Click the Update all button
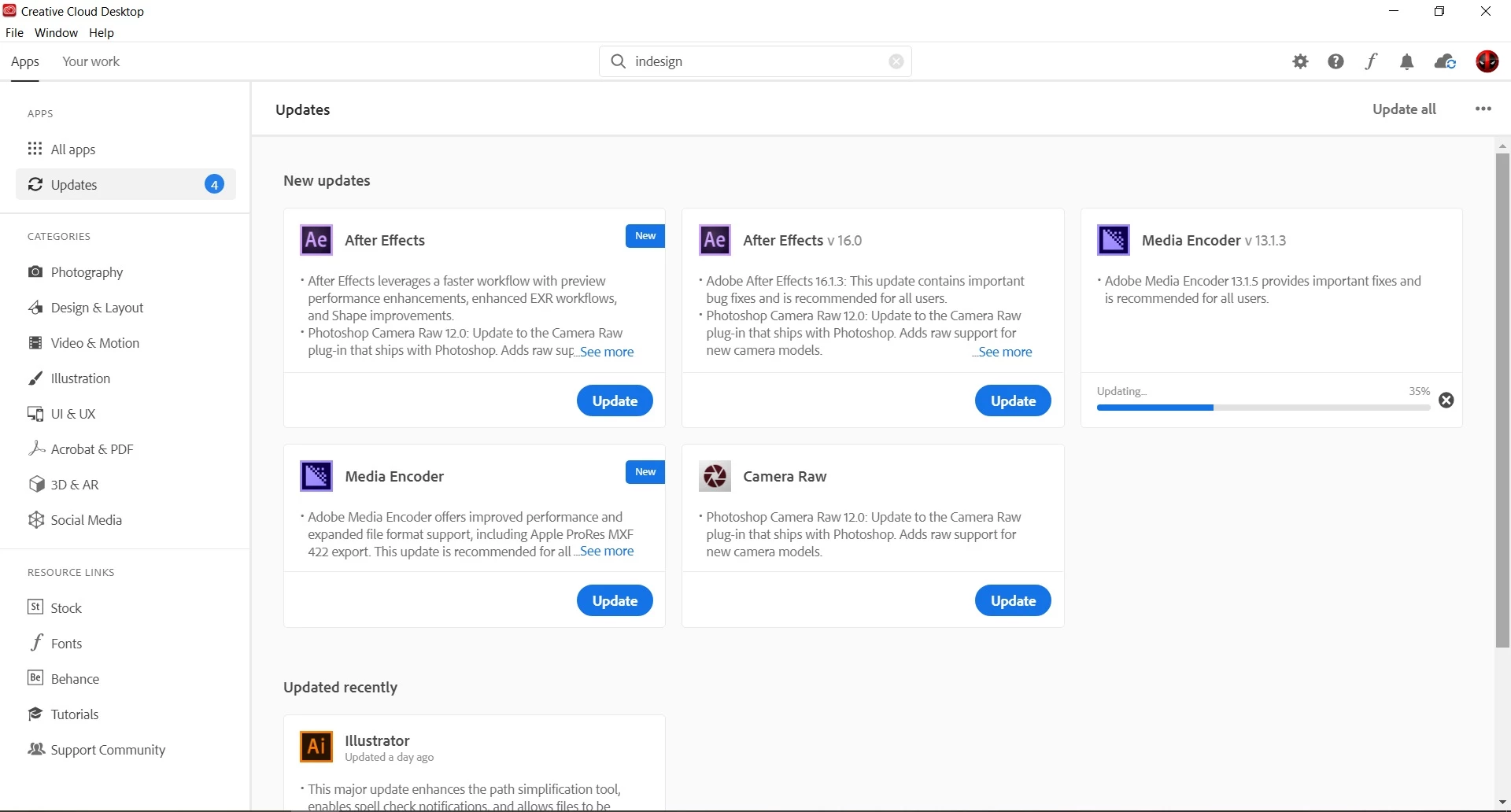 [1404, 109]
